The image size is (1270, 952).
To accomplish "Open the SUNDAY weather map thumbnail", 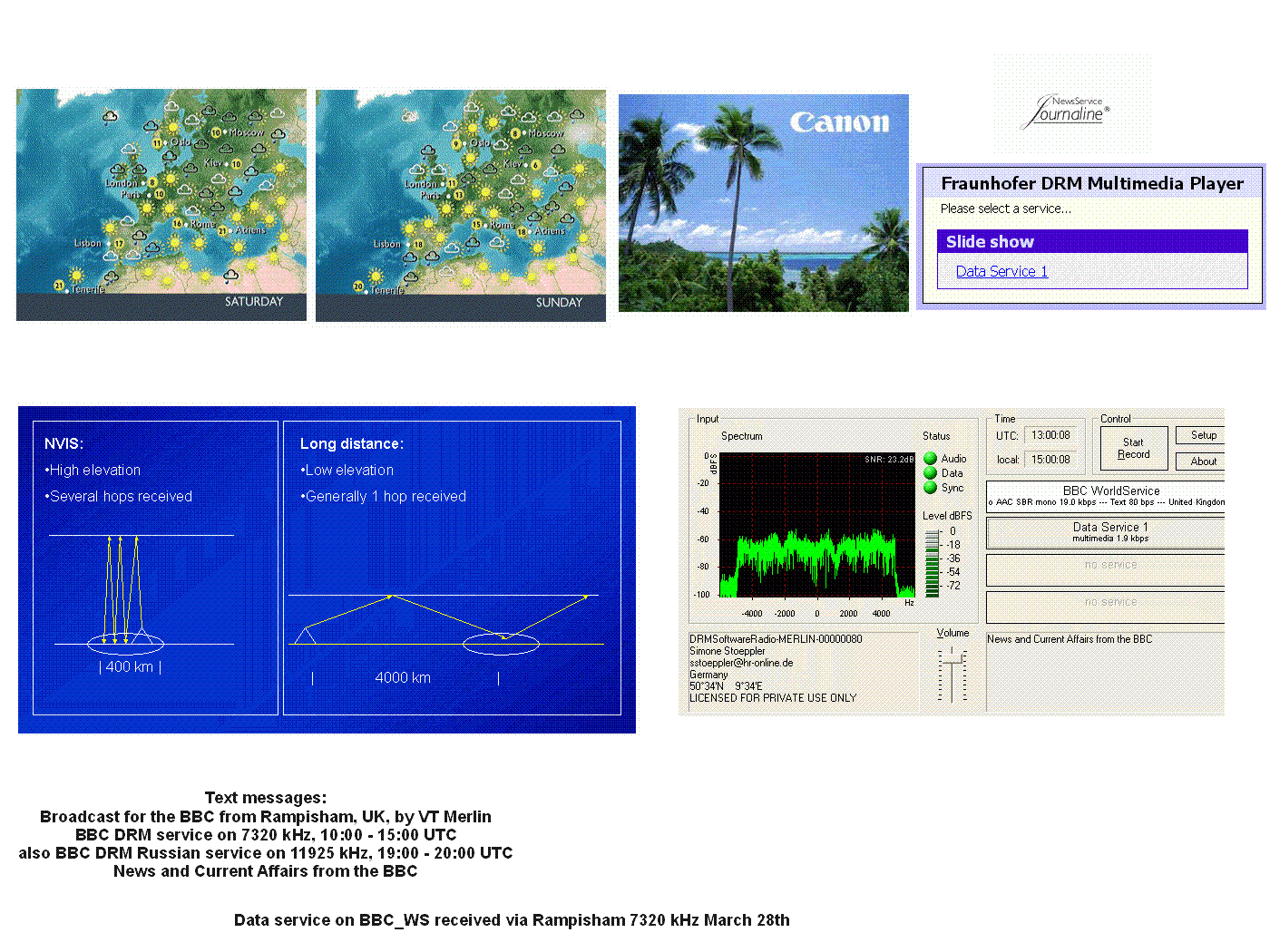I will [461, 205].
